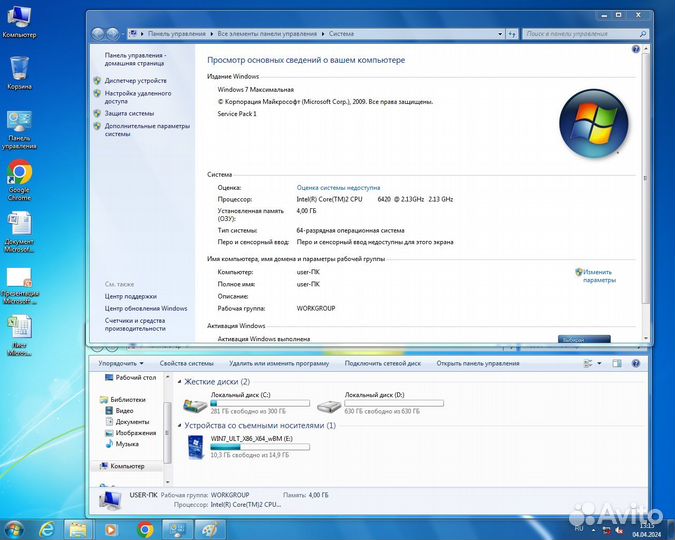Viewport: 675px width, 540px height.
Task: Expand Все элементы панели управления breadcrumb arrow
Action: 323,34
